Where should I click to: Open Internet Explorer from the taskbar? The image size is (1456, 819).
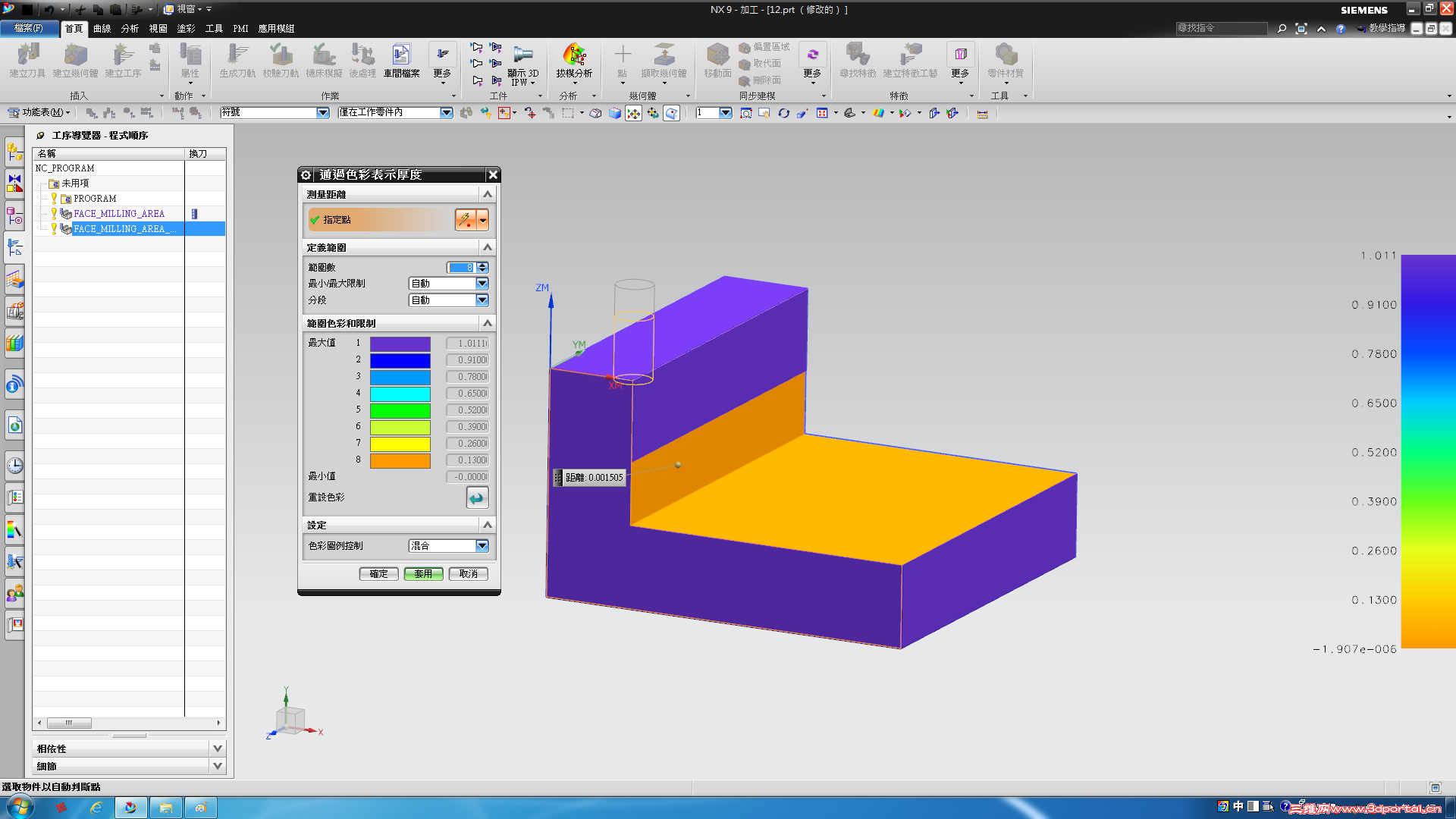point(96,808)
